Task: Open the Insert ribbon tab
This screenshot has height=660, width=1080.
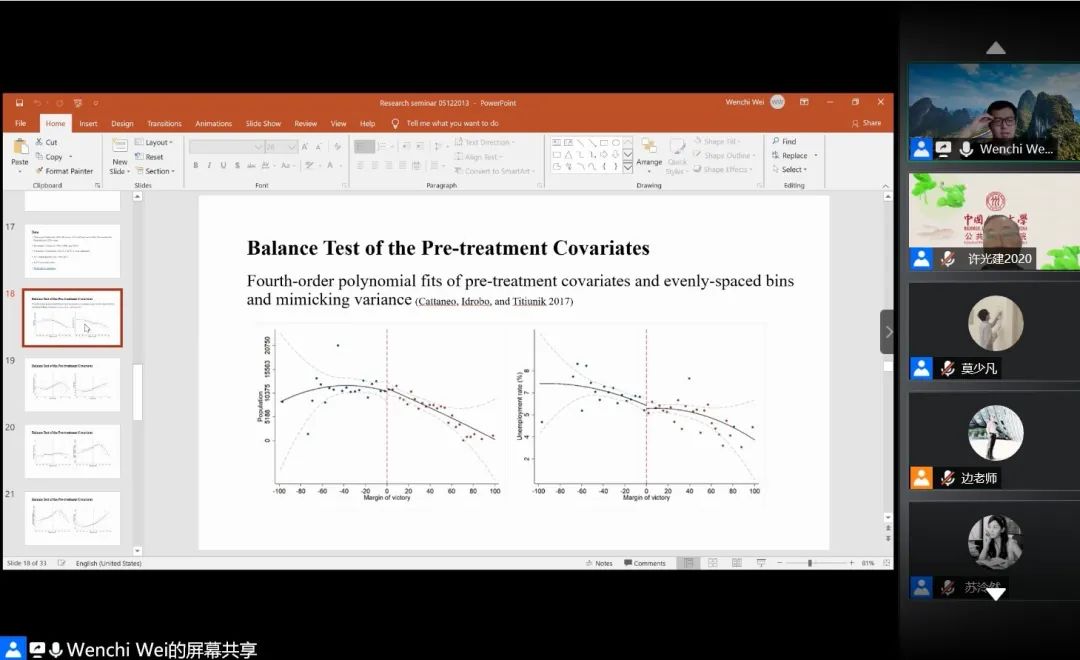Action: (x=88, y=124)
